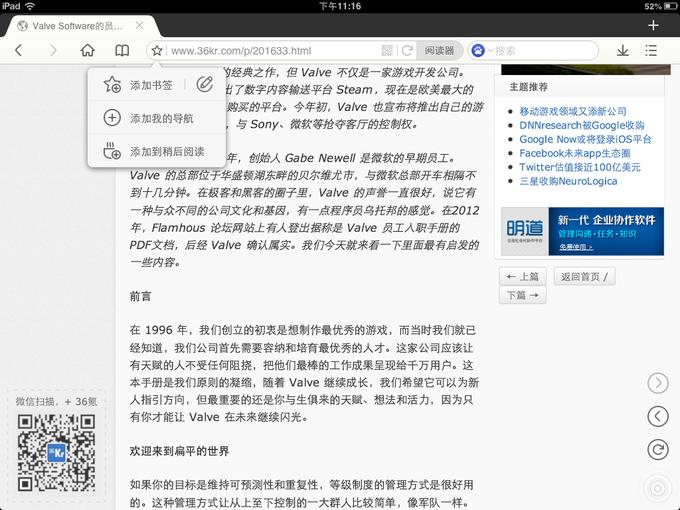This screenshot has width=680, height=510.
Task: Click the 欢迎来到扁平的世界 heading
Action: [x=179, y=451]
